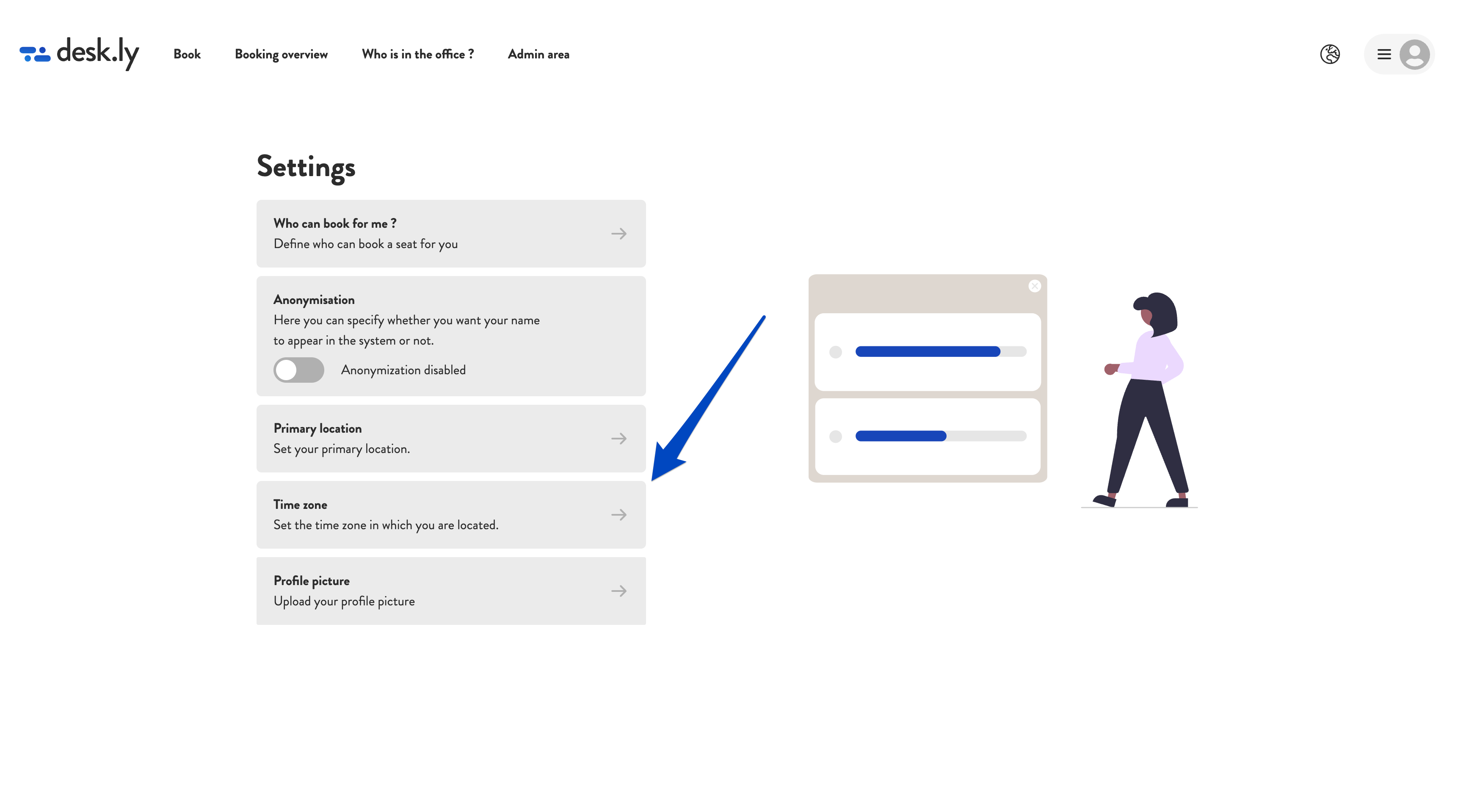Click the desk.ly logo

pyautogui.click(x=79, y=54)
